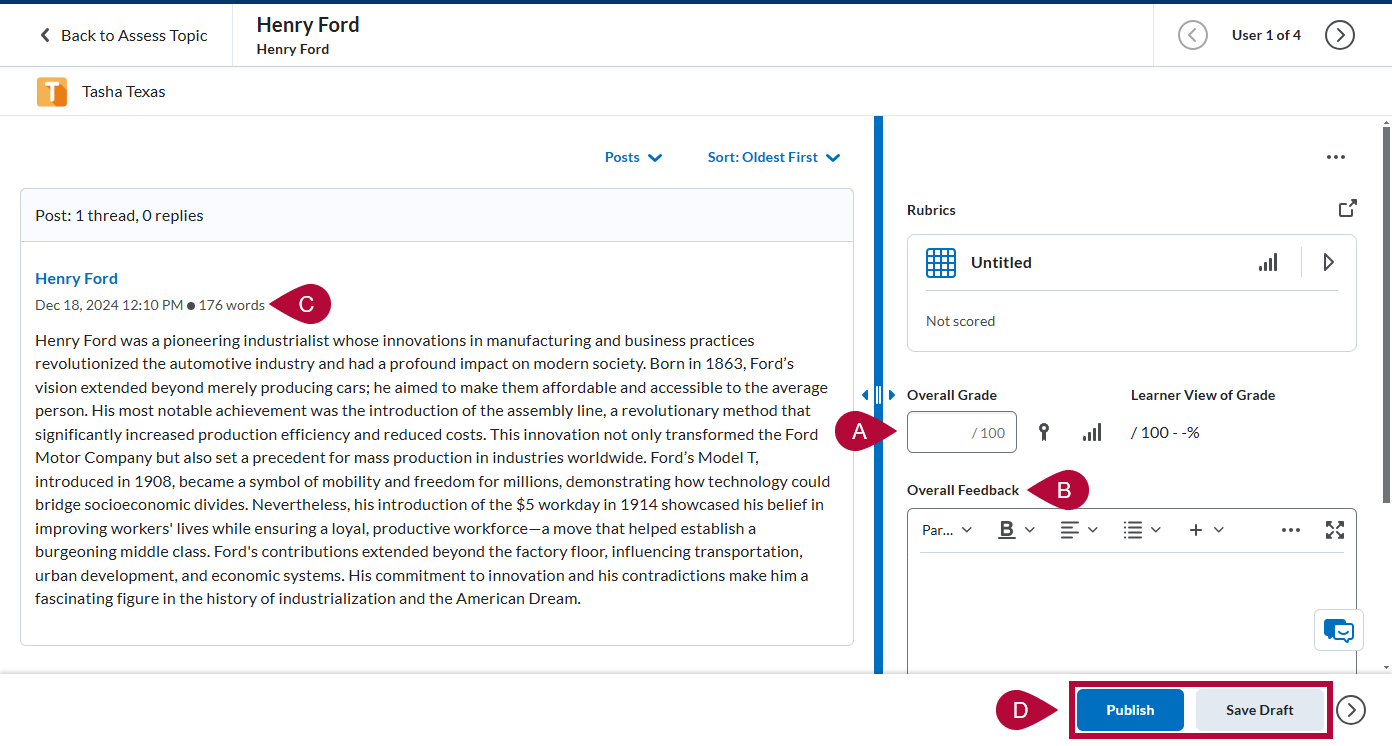1392x746 pixels.
Task: Click the Overall Grade input field
Action: tap(962, 432)
